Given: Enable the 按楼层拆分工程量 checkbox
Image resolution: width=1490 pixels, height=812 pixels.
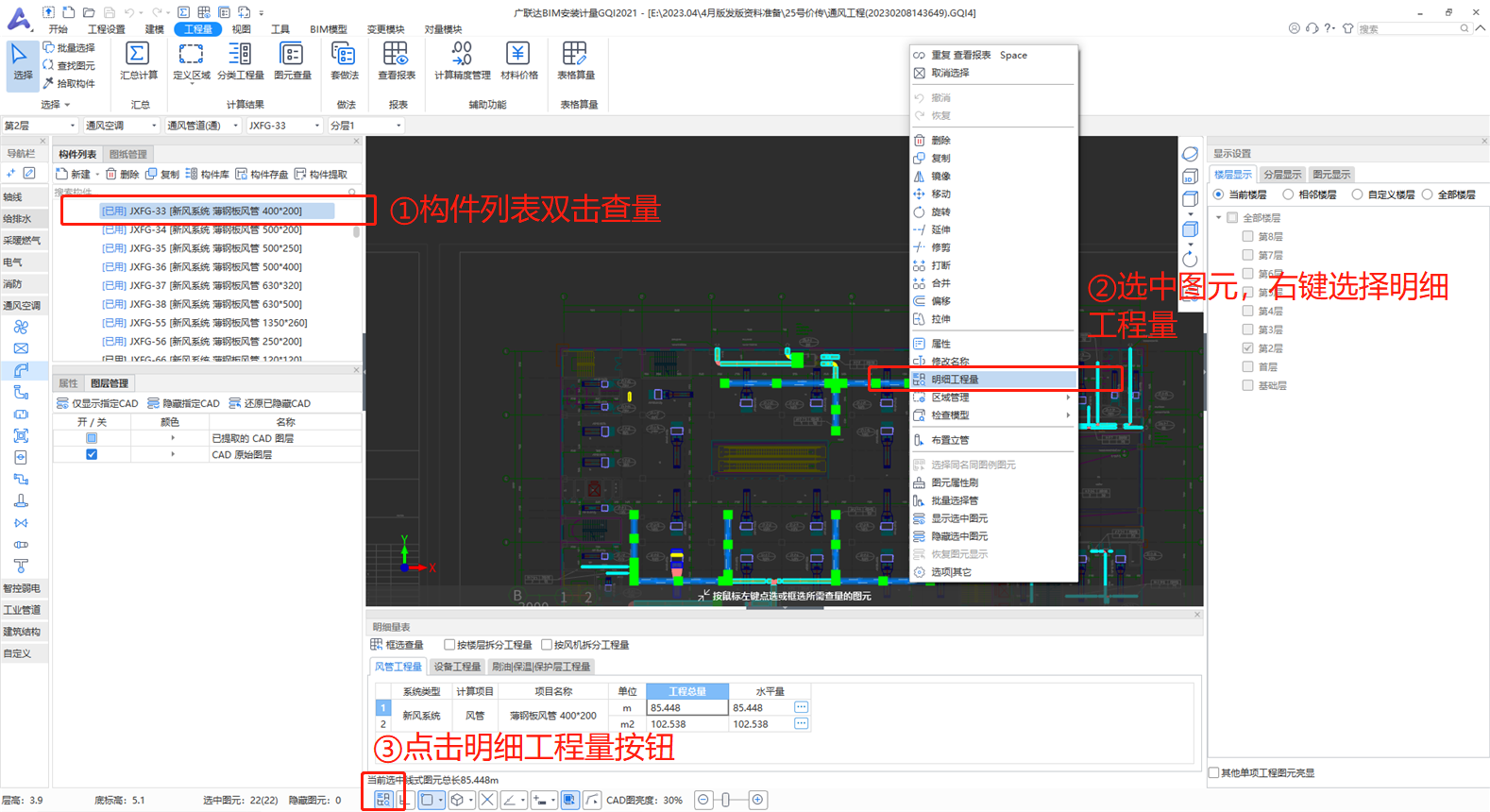Looking at the screenshot, I should (449, 645).
